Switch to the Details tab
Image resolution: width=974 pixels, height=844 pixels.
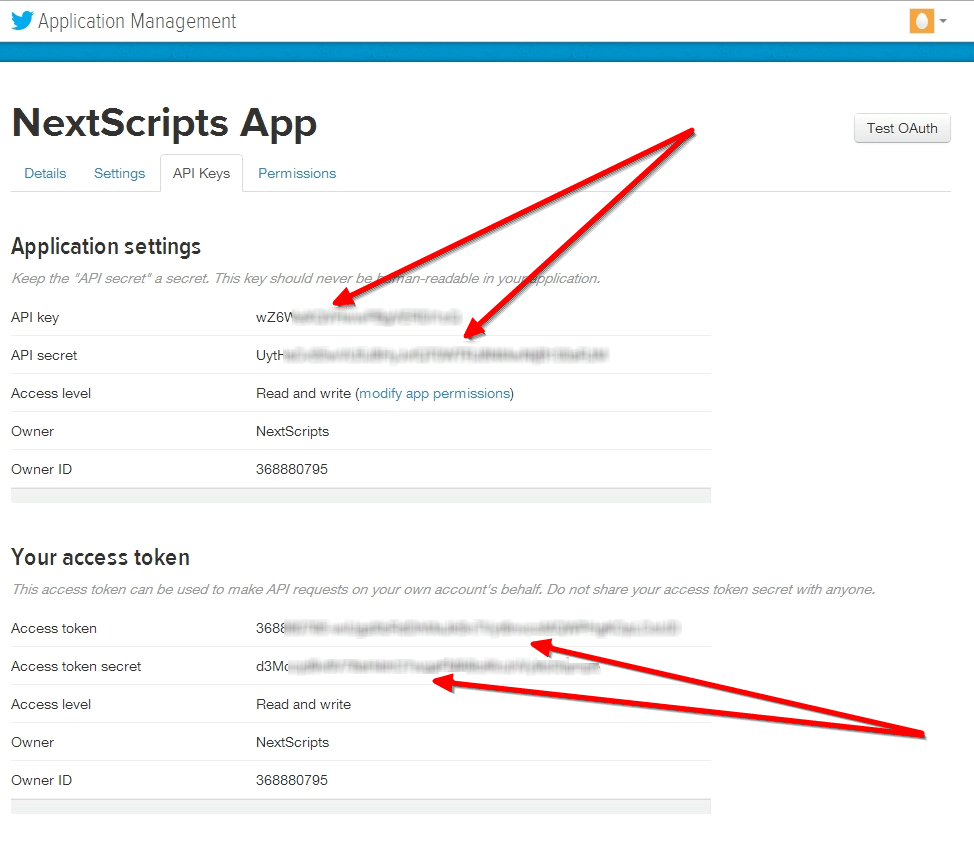coord(45,173)
